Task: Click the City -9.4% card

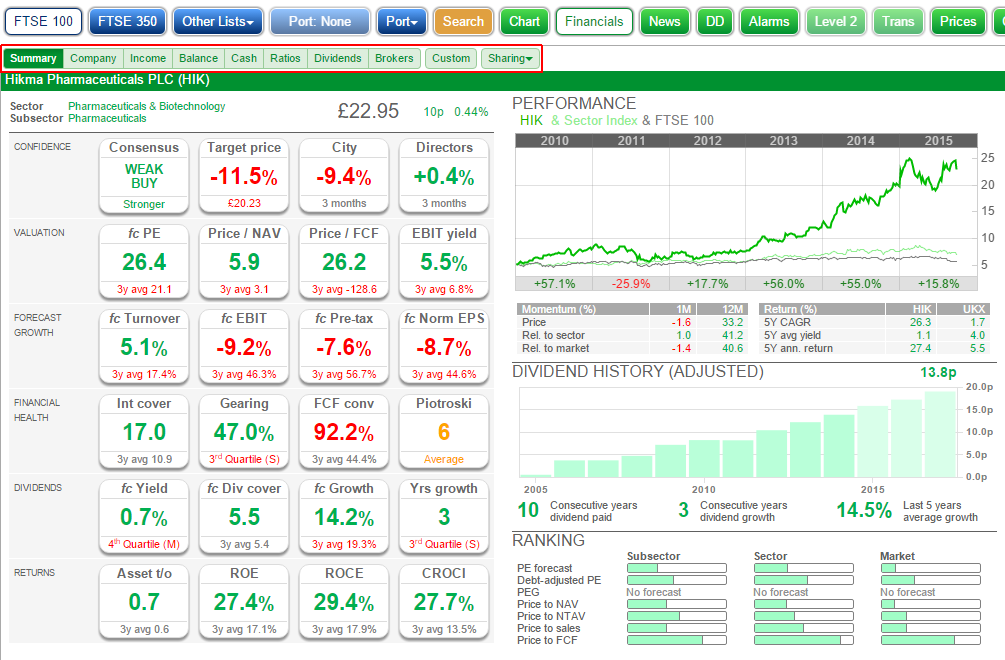Action: (344, 176)
